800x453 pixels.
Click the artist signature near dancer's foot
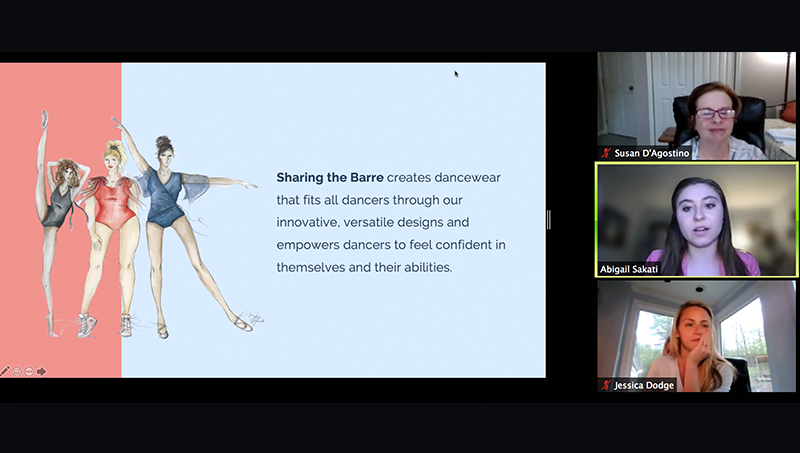click(x=254, y=318)
